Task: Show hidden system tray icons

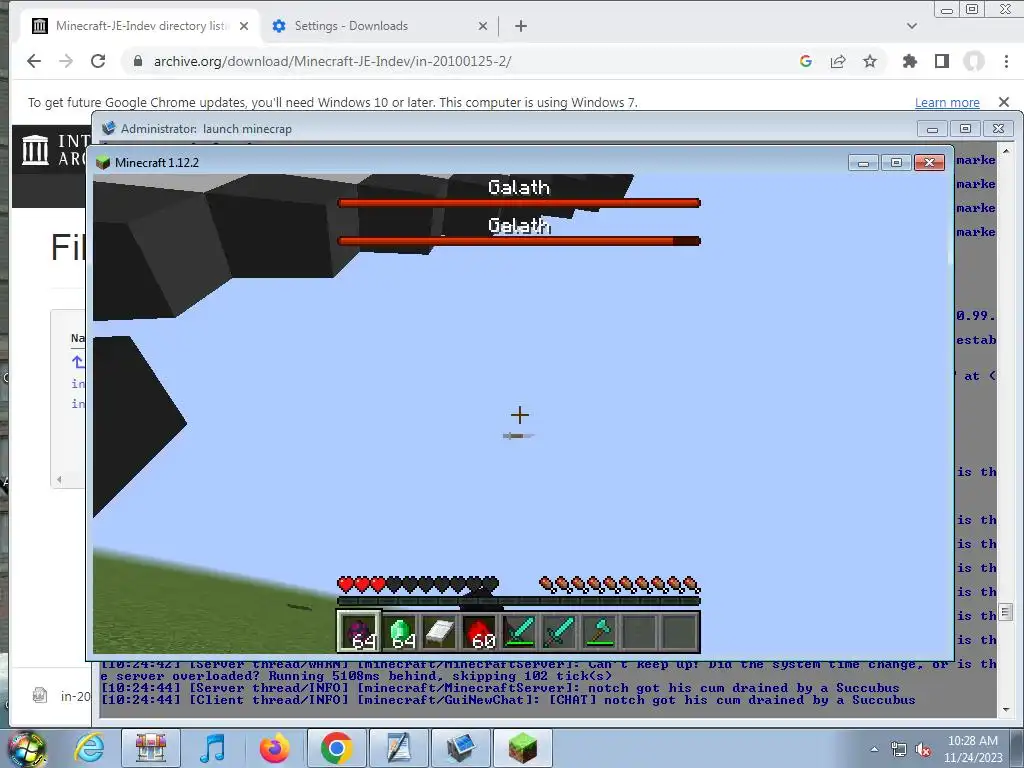Action: tap(874, 749)
